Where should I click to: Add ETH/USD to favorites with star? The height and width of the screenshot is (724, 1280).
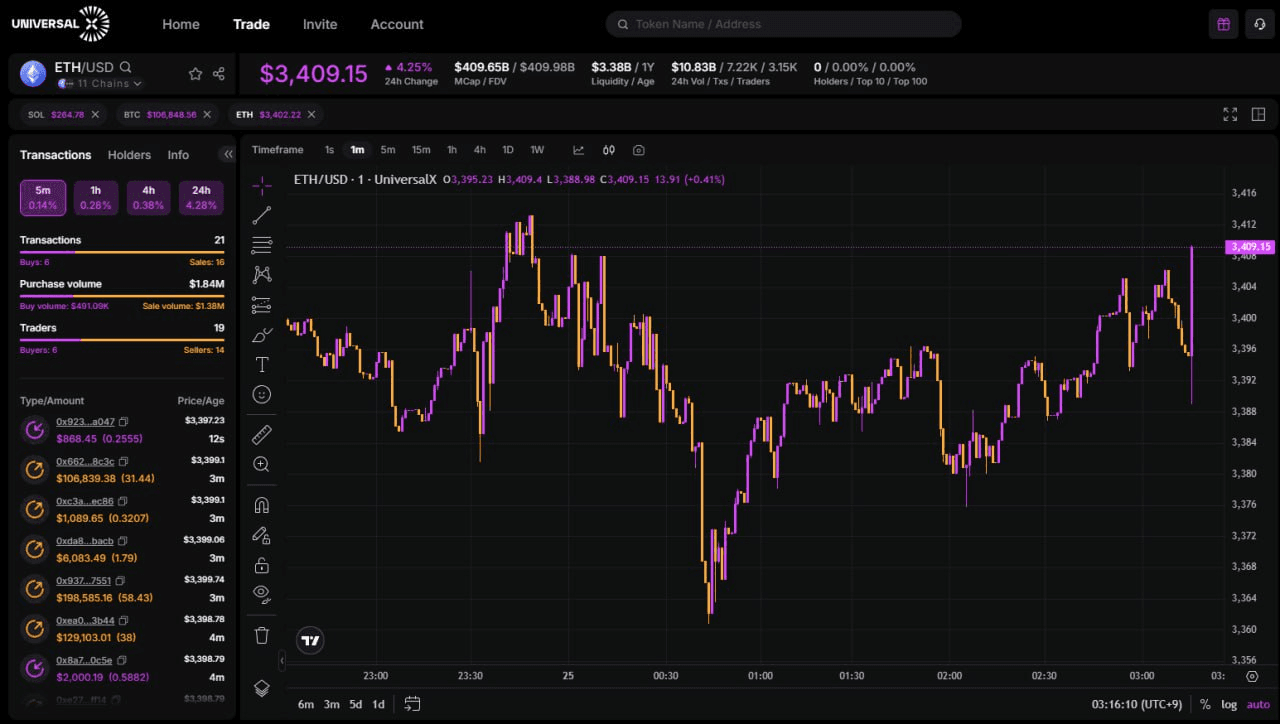click(x=195, y=73)
